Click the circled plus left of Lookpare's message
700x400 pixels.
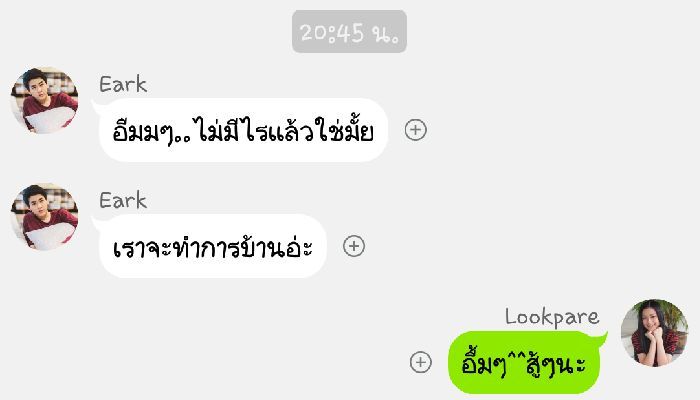421,362
